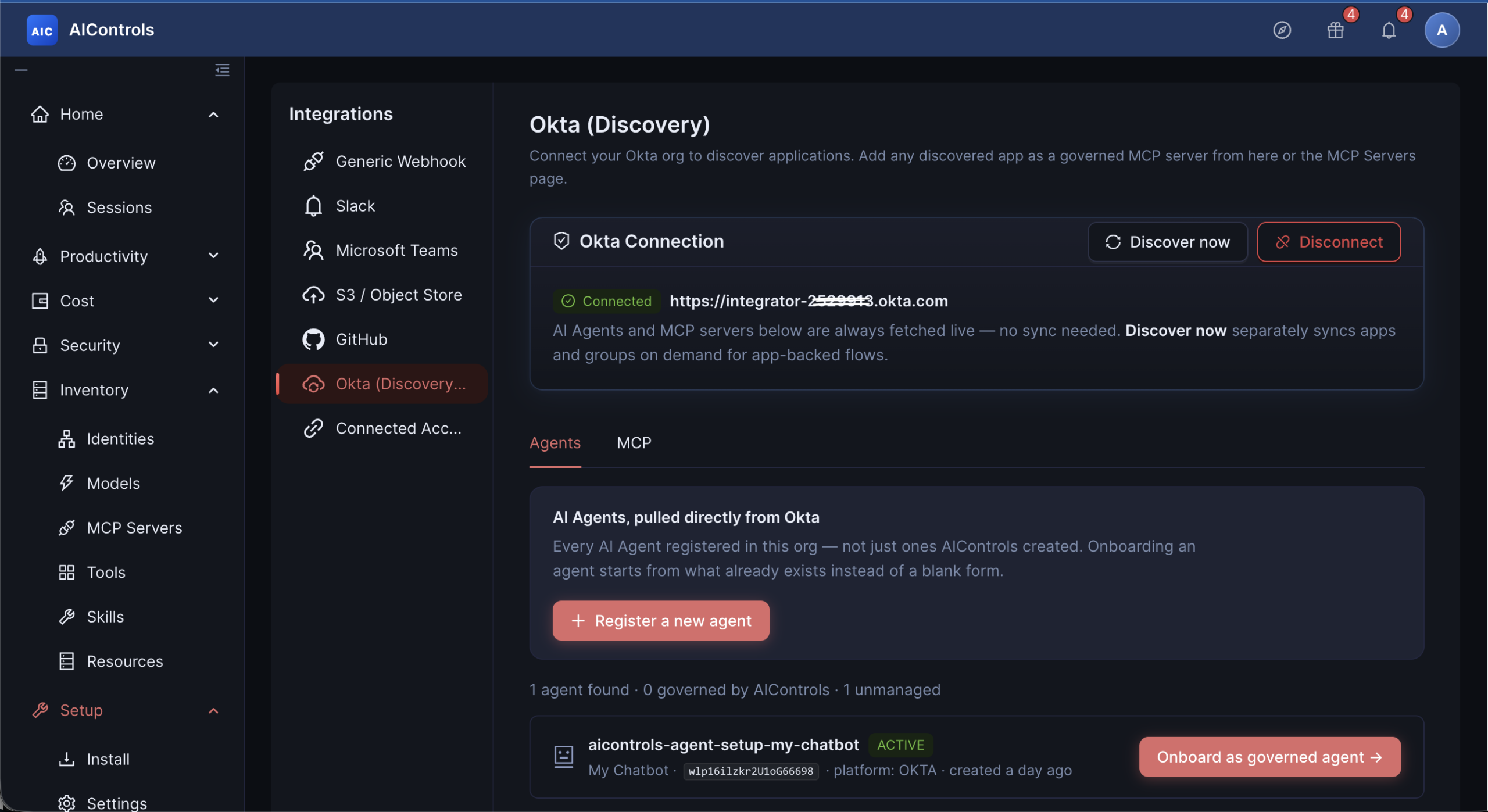Click the Productivity rocket icon
Viewport: 1488px width, 812px height.
click(x=40, y=256)
